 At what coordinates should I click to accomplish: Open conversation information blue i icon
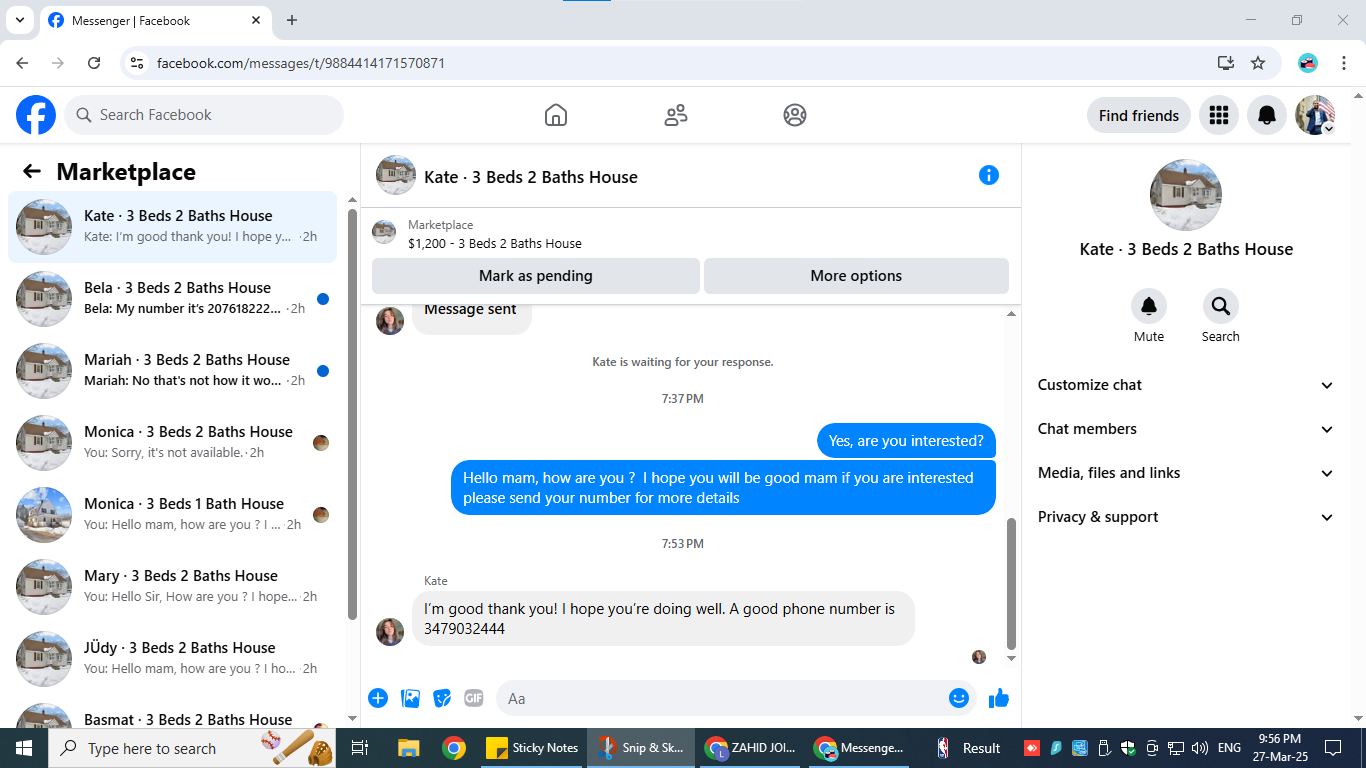(x=989, y=175)
